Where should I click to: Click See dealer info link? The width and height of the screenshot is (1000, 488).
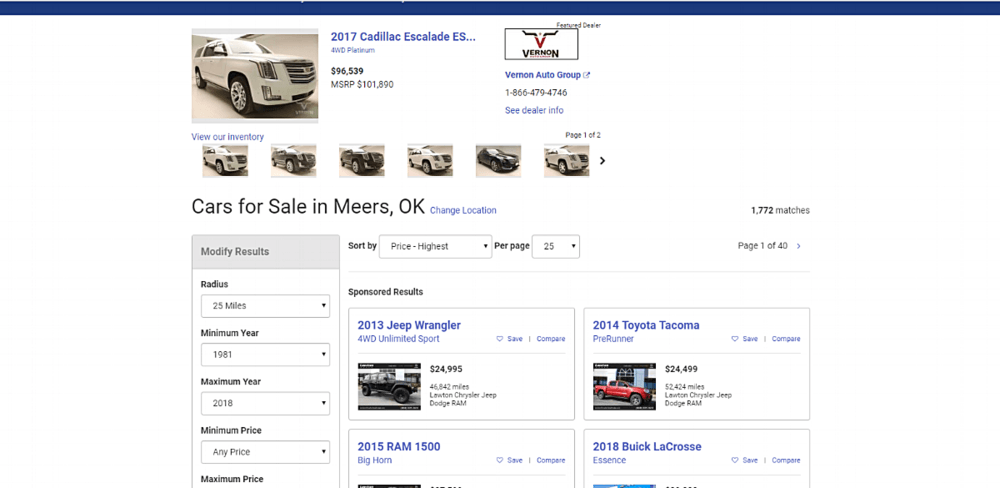point(534,110)
